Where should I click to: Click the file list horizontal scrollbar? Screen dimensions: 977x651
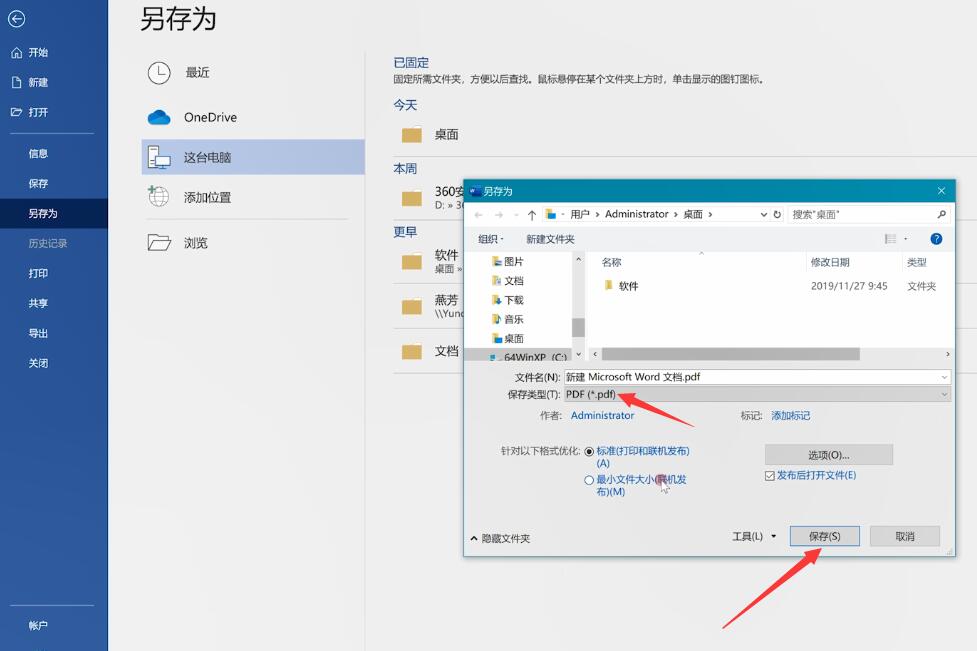click(730, 354)
